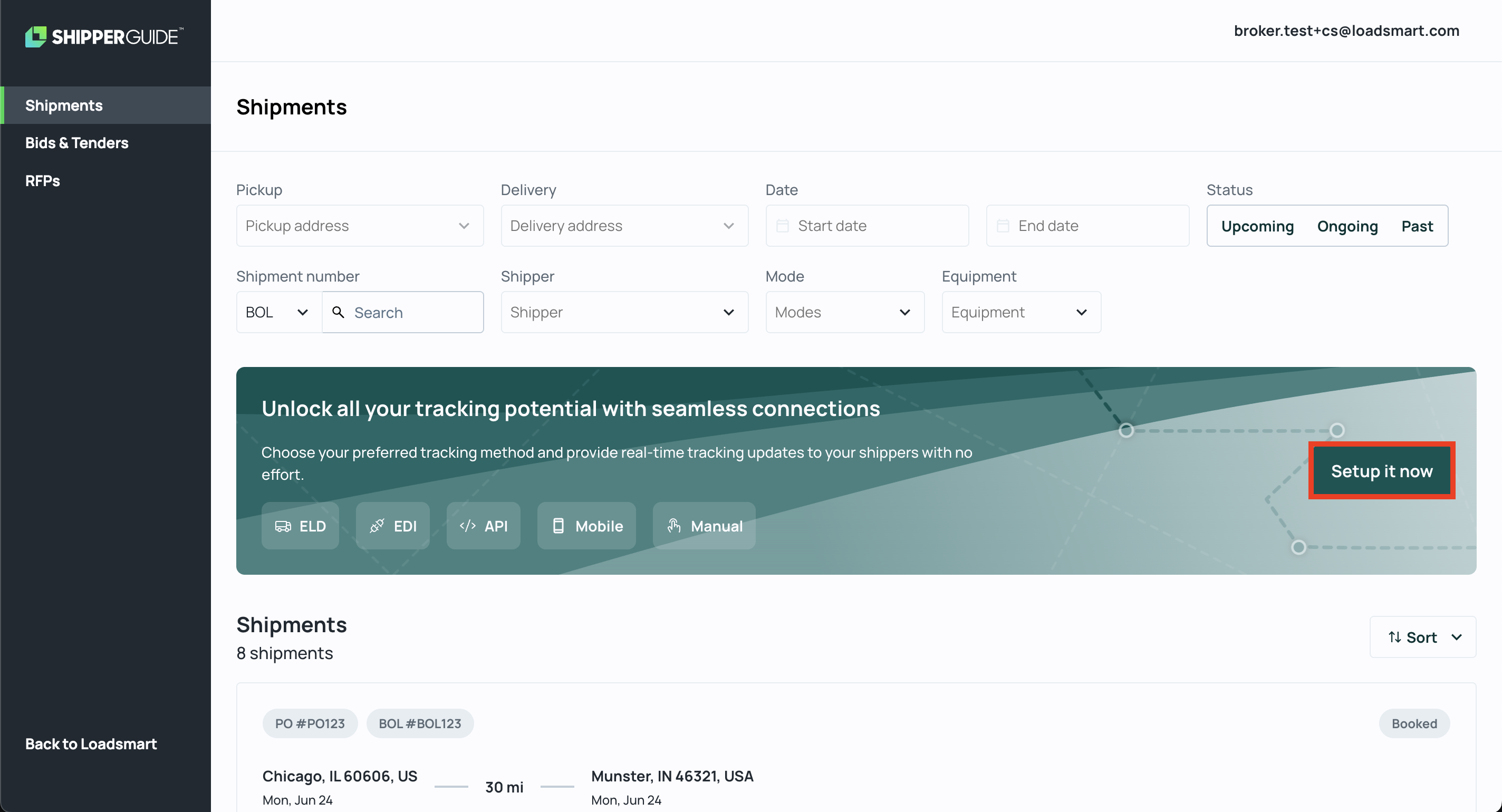Pick the Manual tracking method icon
Image resolution: width=1502 pixels, height=812 pixels.
click(675, 525)
